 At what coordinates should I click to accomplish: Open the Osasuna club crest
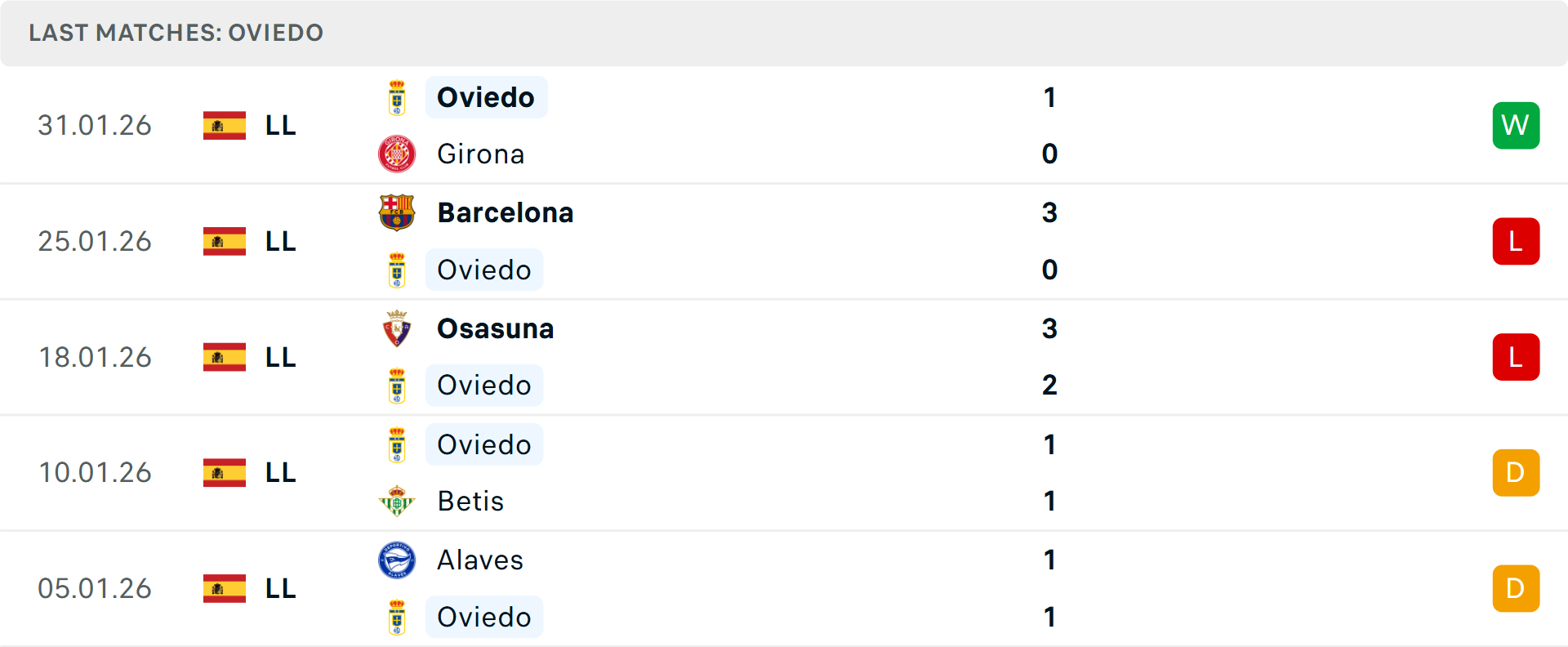pyautogui.click(x=398, y=328)
